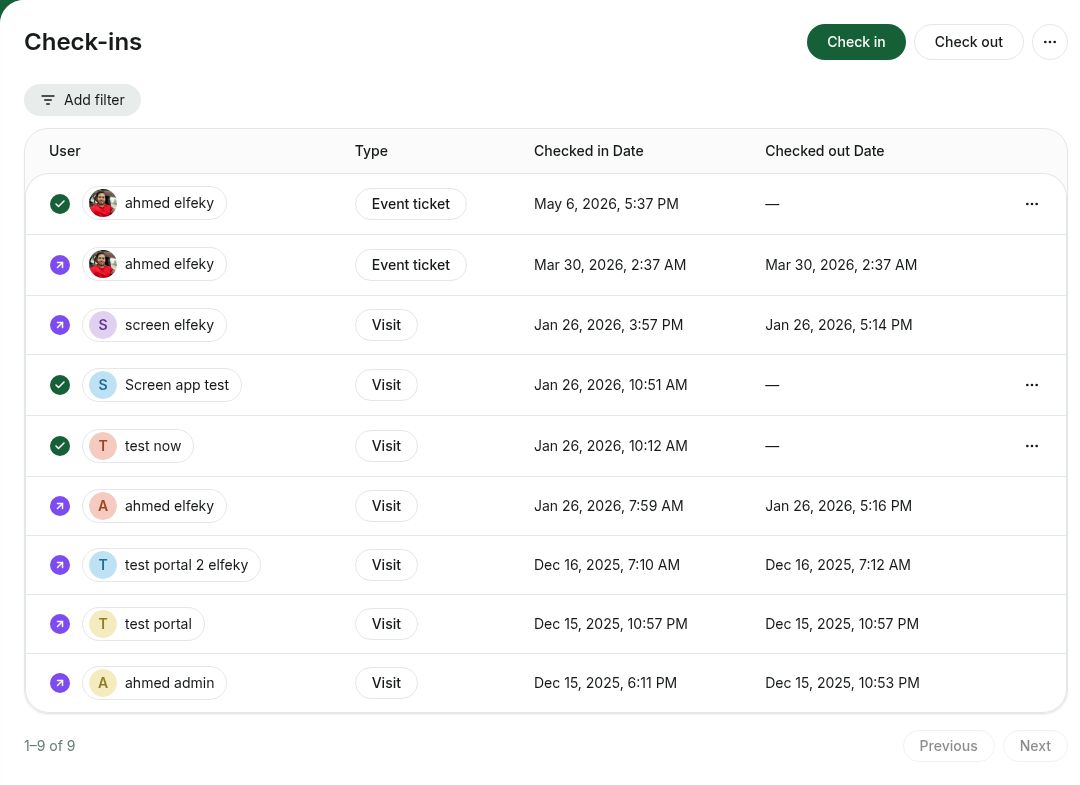The image size is (1080, 785).
Task: Click the Visit tag in the ahmed admin row
Action: click(386, 683)
